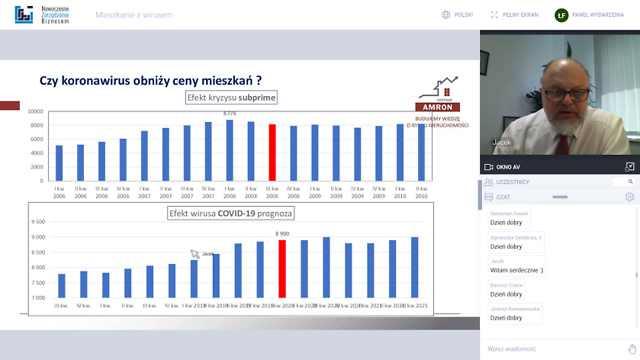Click the globe language icon
This screenshot has height=360, width=640.
(x=446, y=15)
